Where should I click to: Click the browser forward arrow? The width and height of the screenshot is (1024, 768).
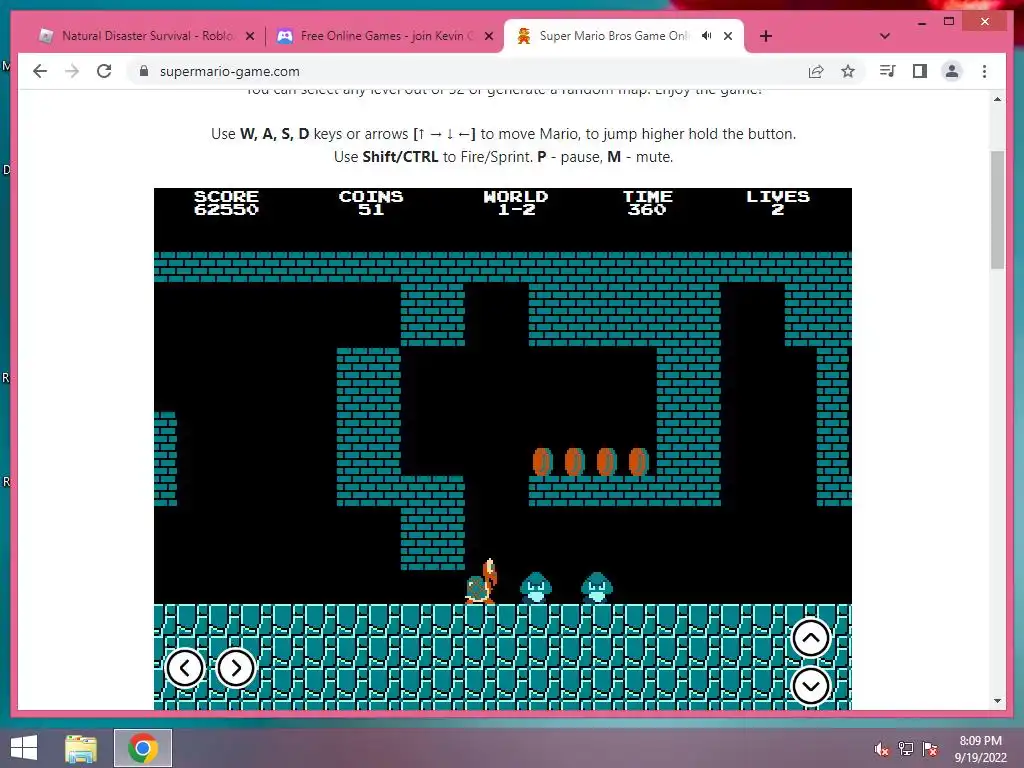[72, 71]
